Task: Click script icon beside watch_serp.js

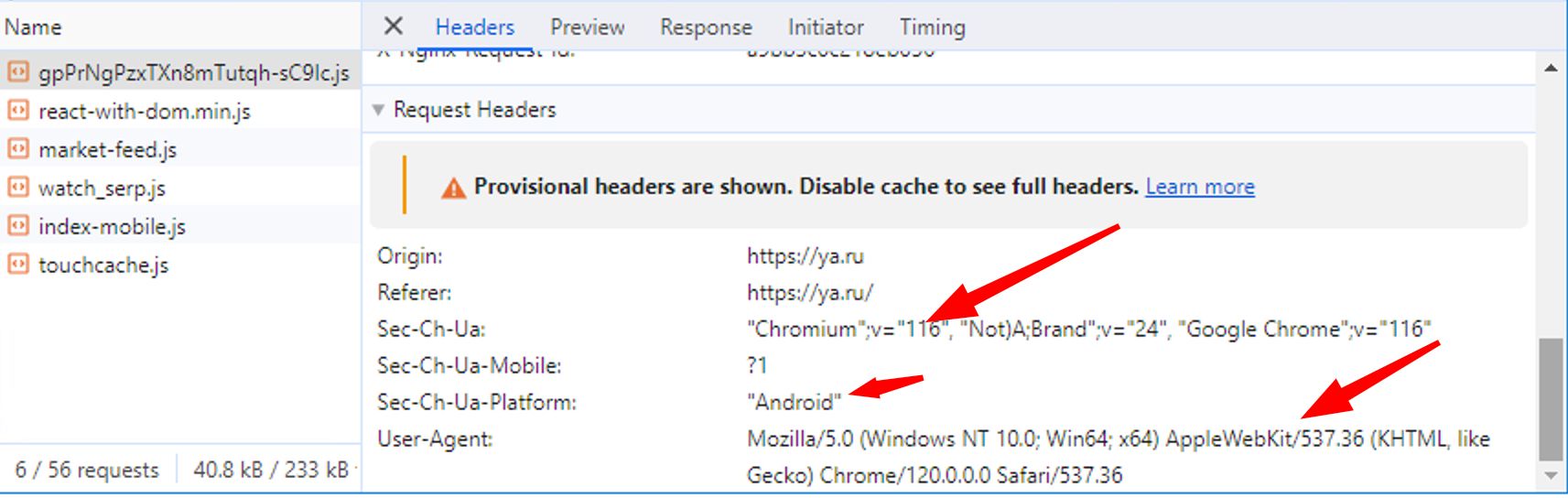Action: coord(17,188)
